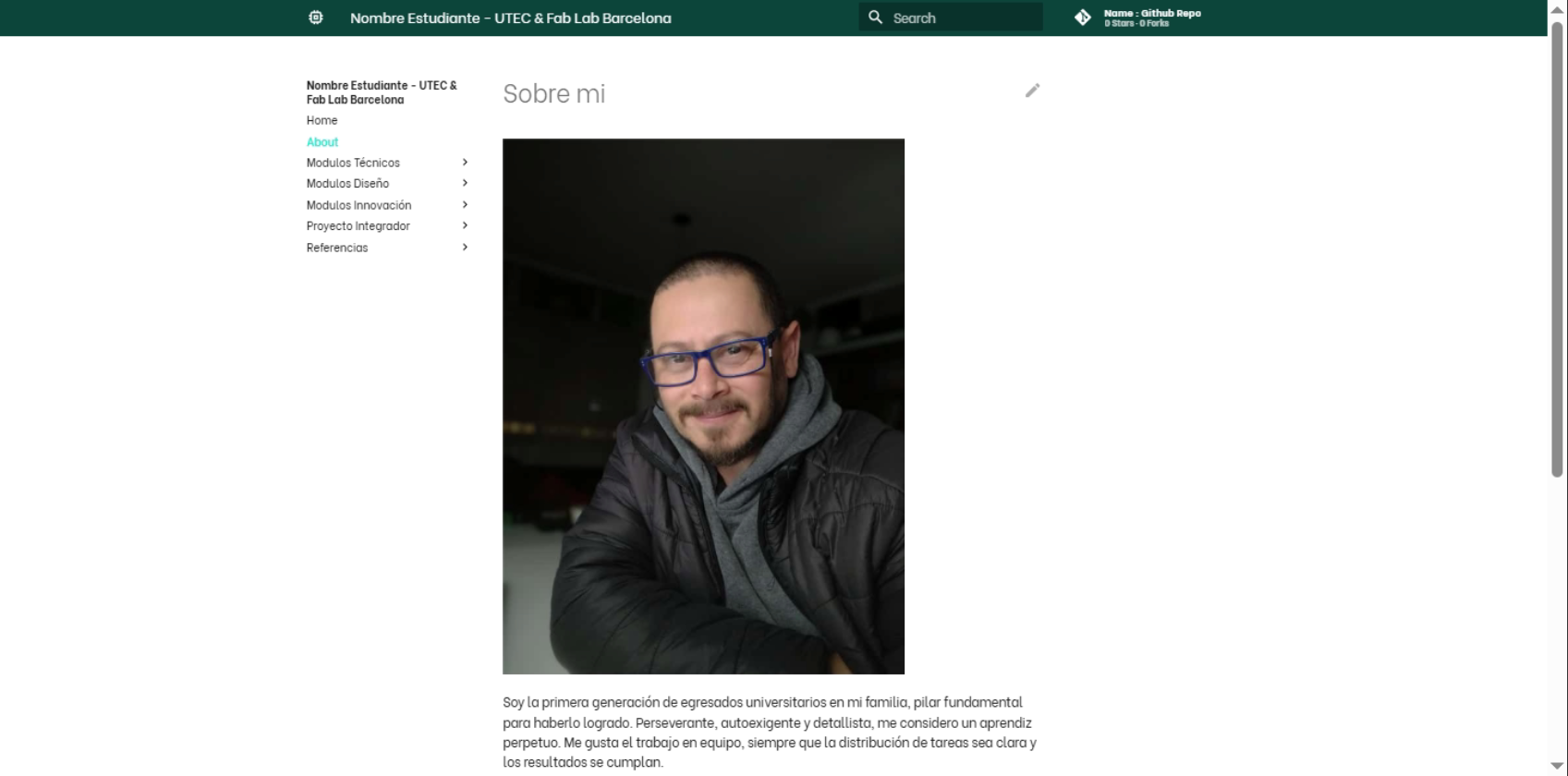Viewport: 1568px width, 776px height.
Task: Click the Git repository icon
Action: coord(1083,18)
